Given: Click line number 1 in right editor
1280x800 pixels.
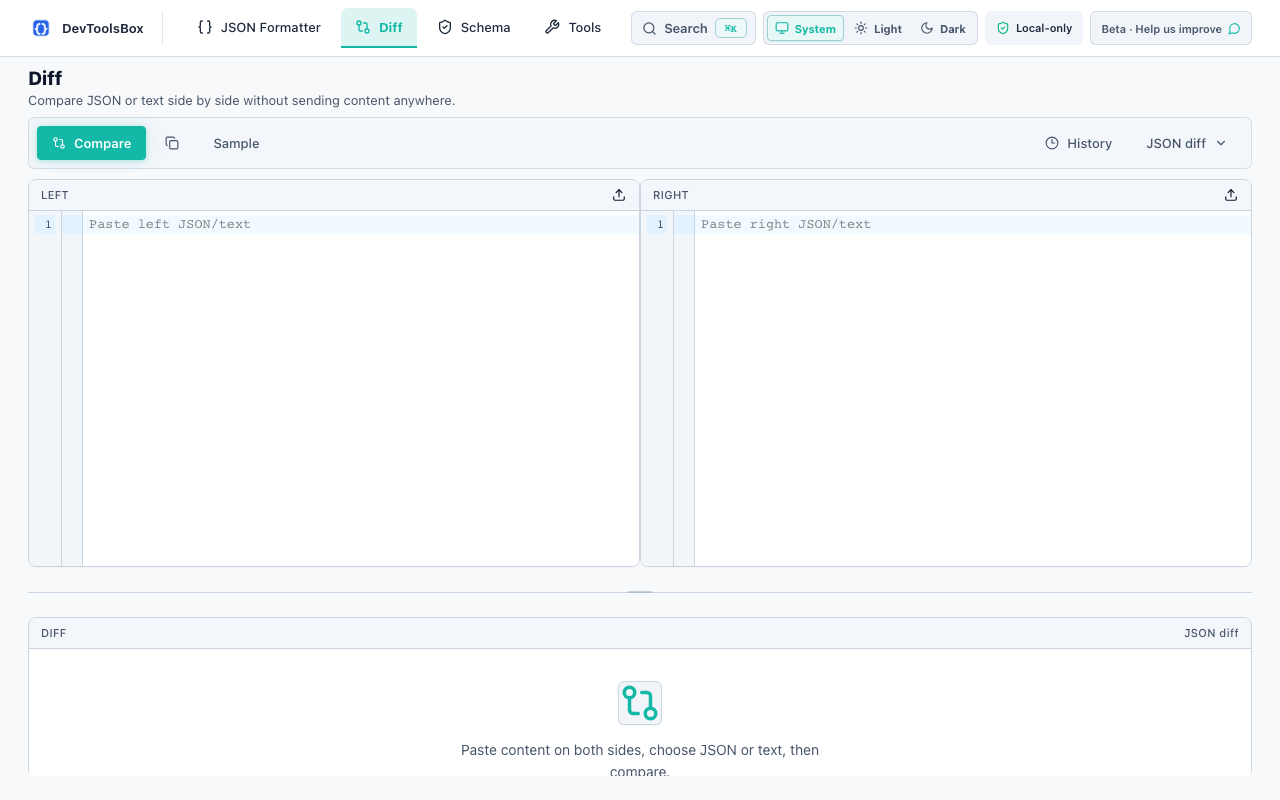Looking at the screenshot, I should (660, 224).
